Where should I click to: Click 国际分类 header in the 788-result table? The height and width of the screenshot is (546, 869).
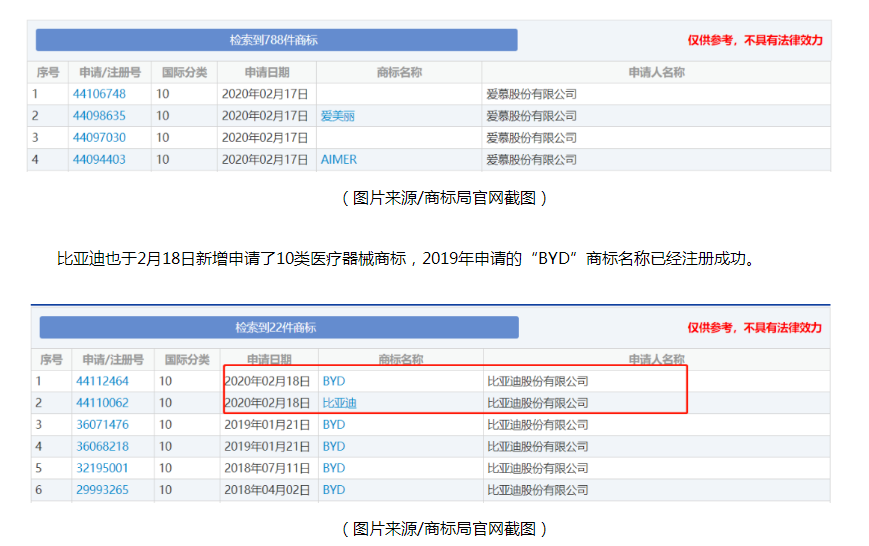pos(184,72)
